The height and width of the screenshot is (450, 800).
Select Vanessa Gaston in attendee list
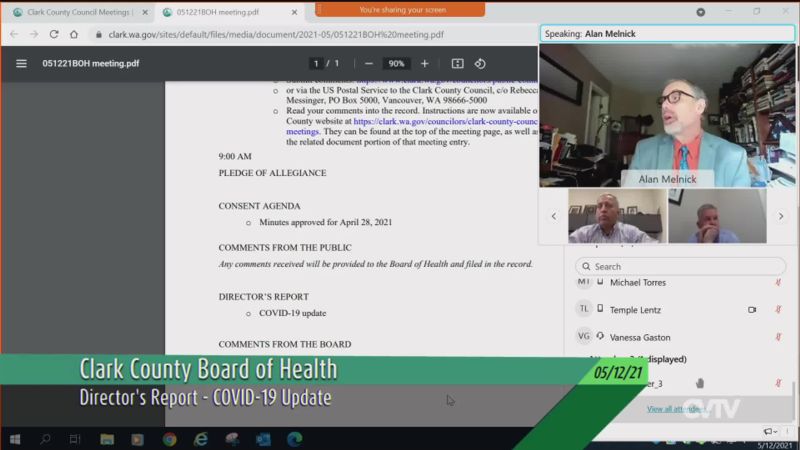tap(640, 337)
